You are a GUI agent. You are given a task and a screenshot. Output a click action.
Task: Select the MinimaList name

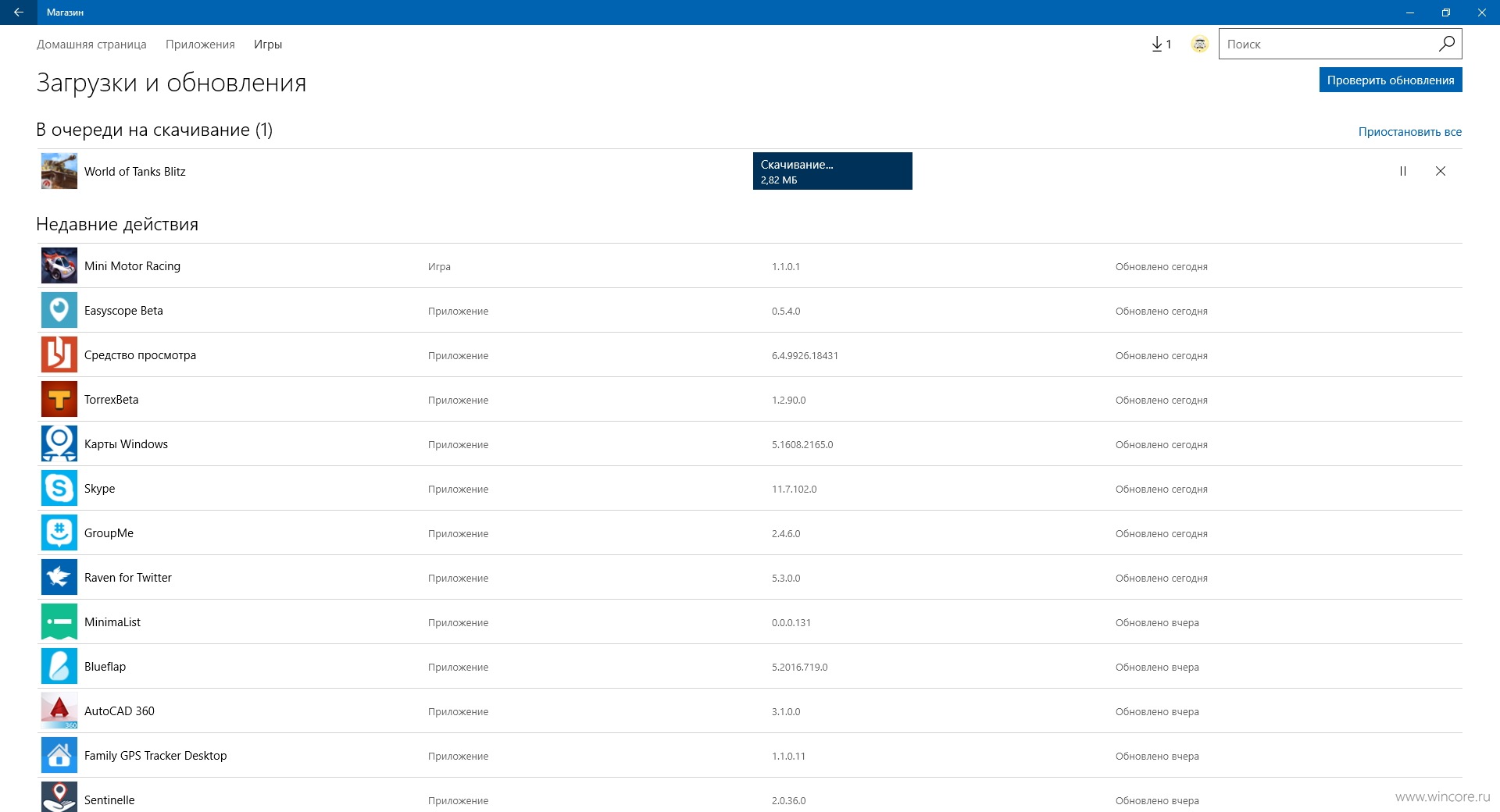click(x=112, y=622)
